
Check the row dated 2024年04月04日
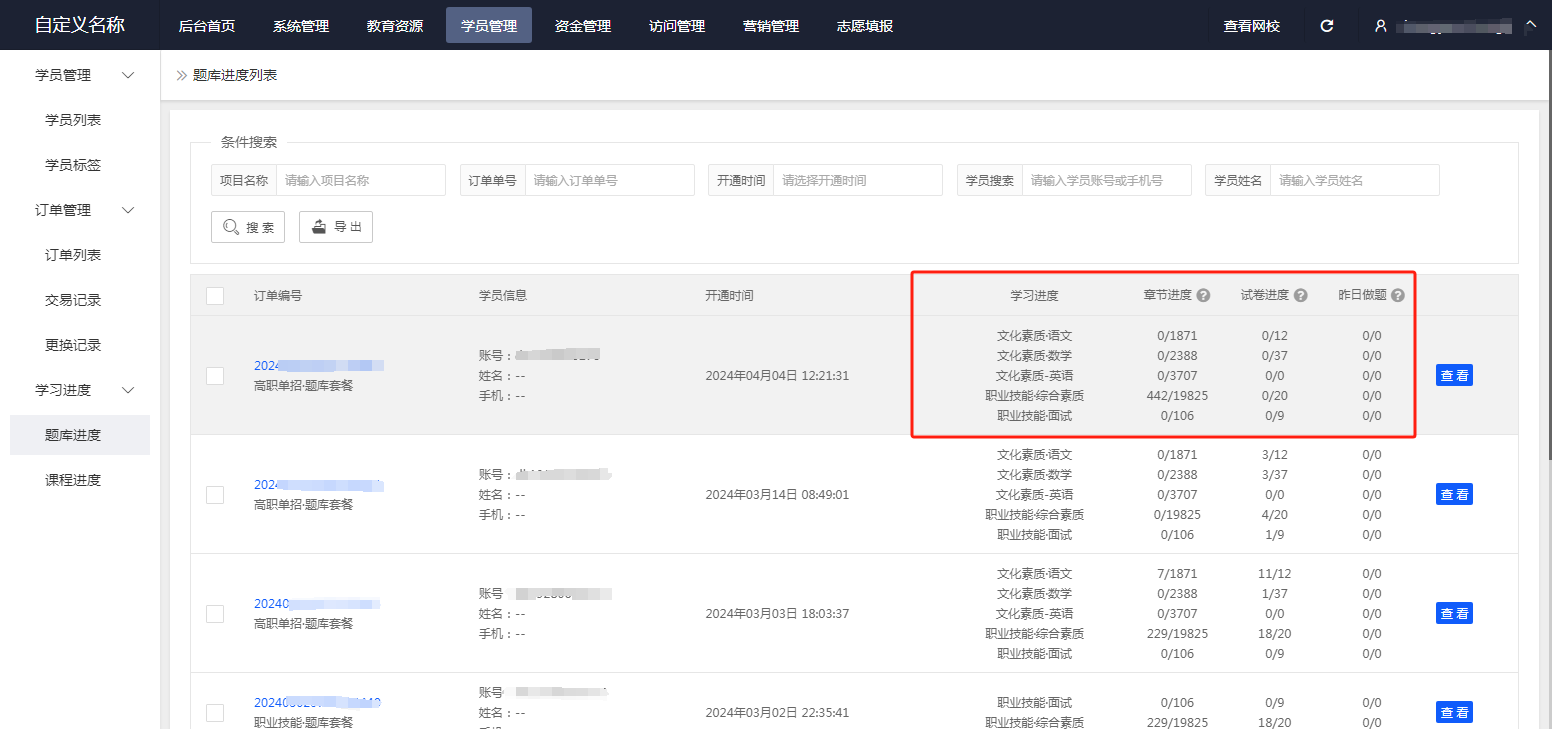pos(215,376)
